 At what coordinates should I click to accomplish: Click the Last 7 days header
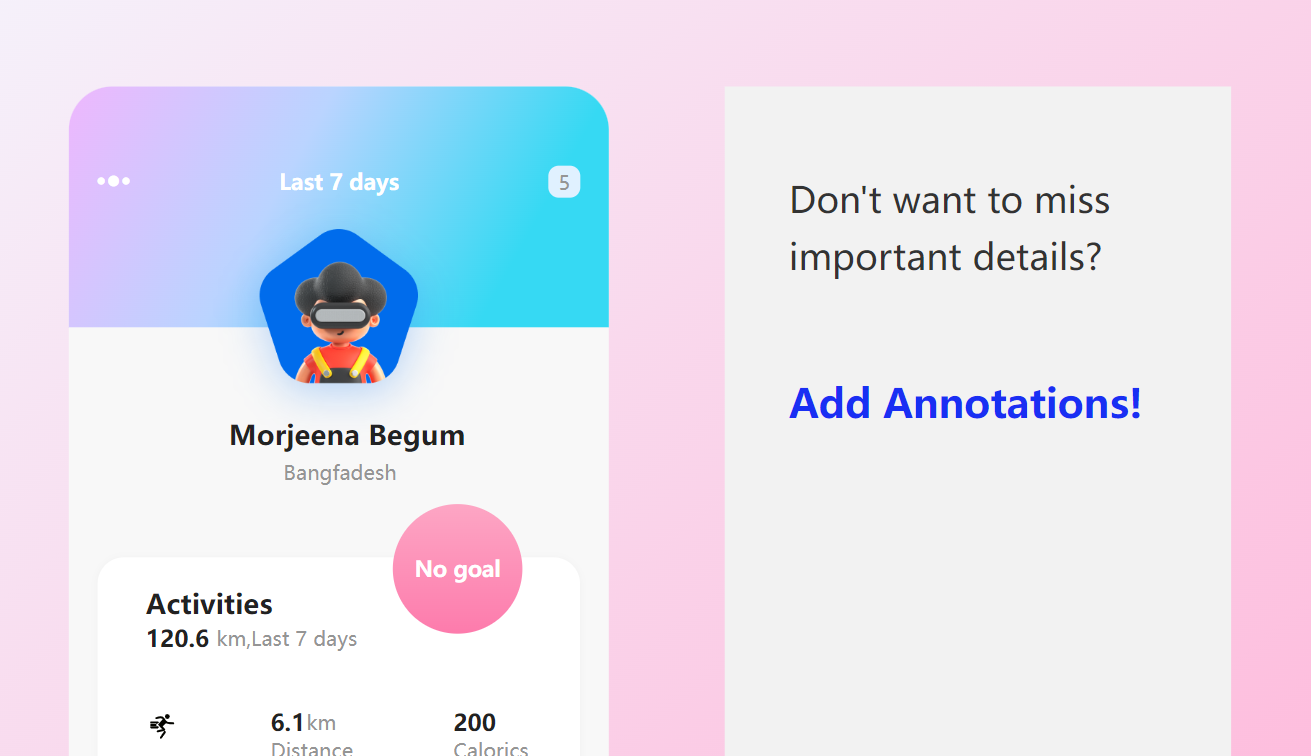(x=339, y=182)
